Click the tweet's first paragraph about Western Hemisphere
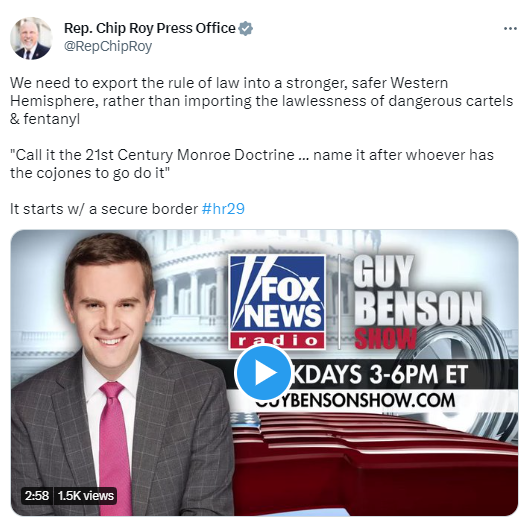 (261, 101)
